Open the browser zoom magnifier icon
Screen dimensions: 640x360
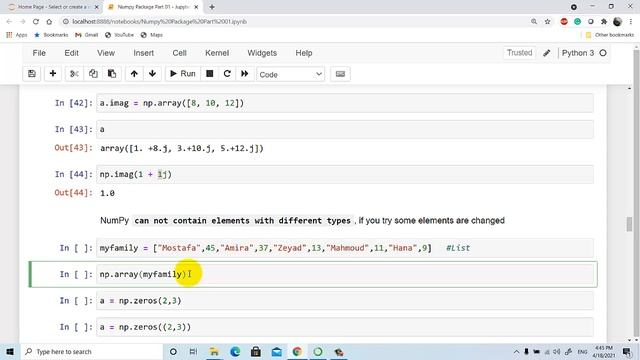click(534, 22)
